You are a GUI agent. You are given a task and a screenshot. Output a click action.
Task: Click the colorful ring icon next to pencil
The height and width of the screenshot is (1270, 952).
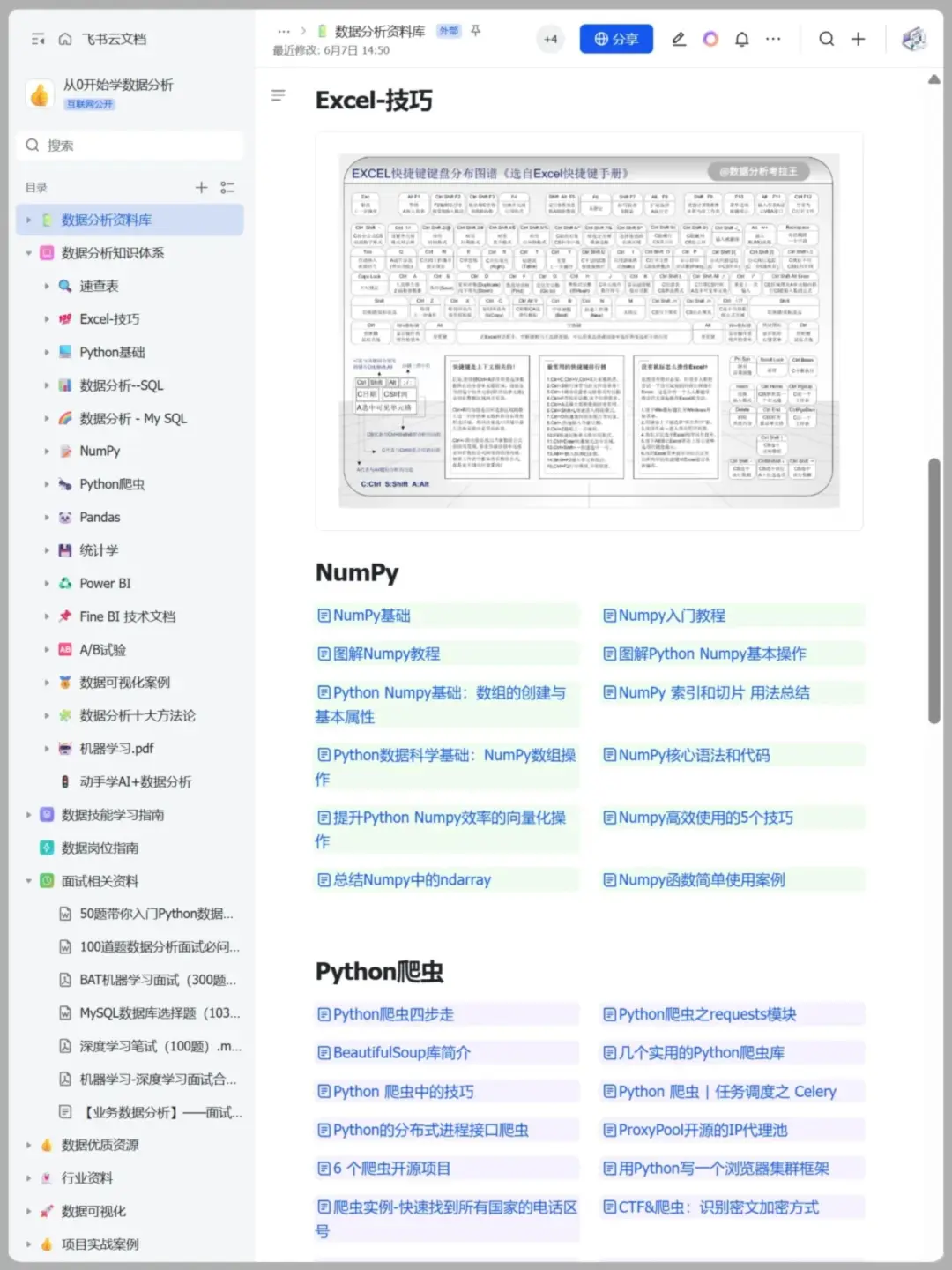point(710,39)
